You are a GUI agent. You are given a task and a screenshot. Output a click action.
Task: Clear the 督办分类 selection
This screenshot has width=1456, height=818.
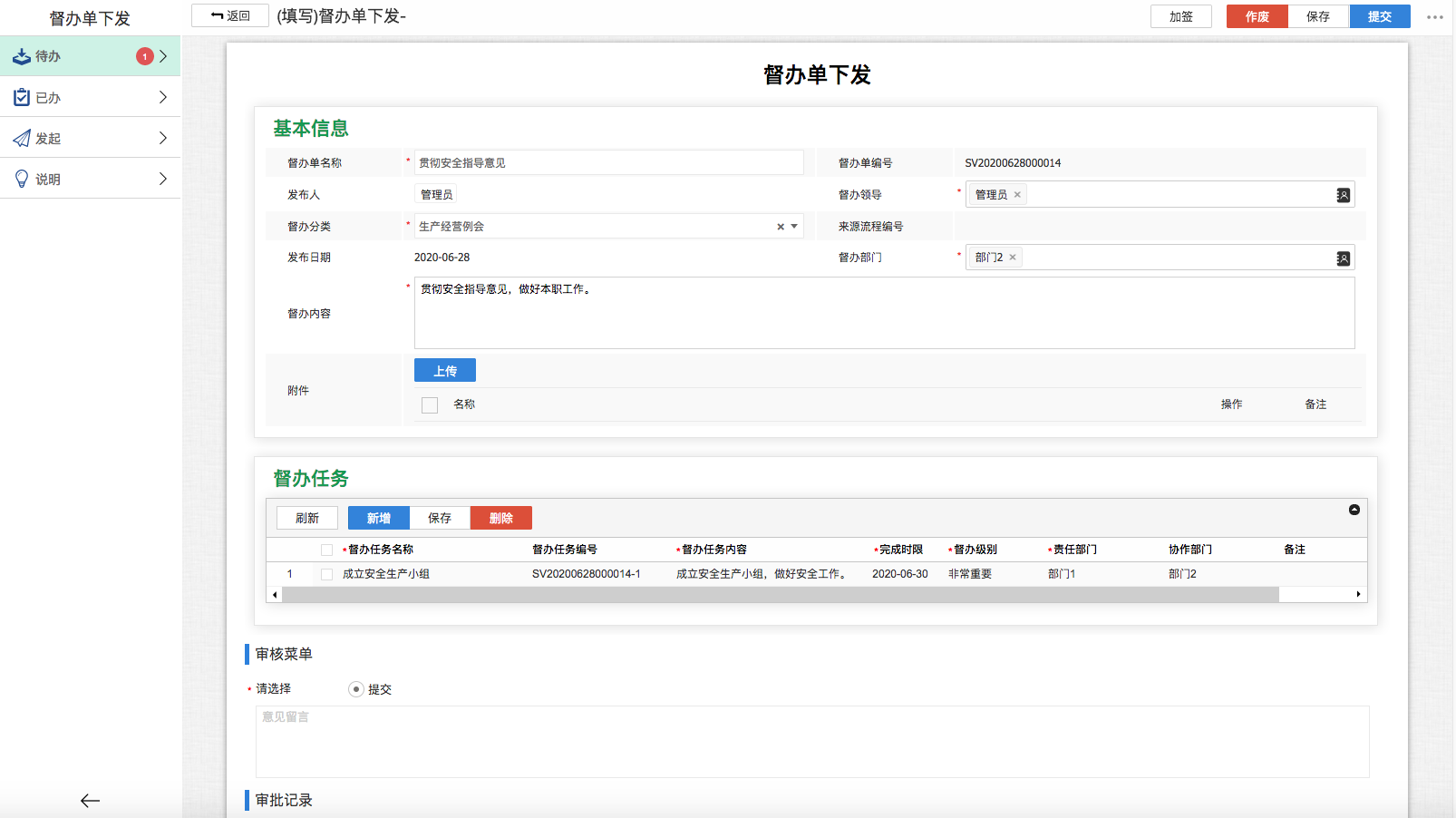(781, 227)
